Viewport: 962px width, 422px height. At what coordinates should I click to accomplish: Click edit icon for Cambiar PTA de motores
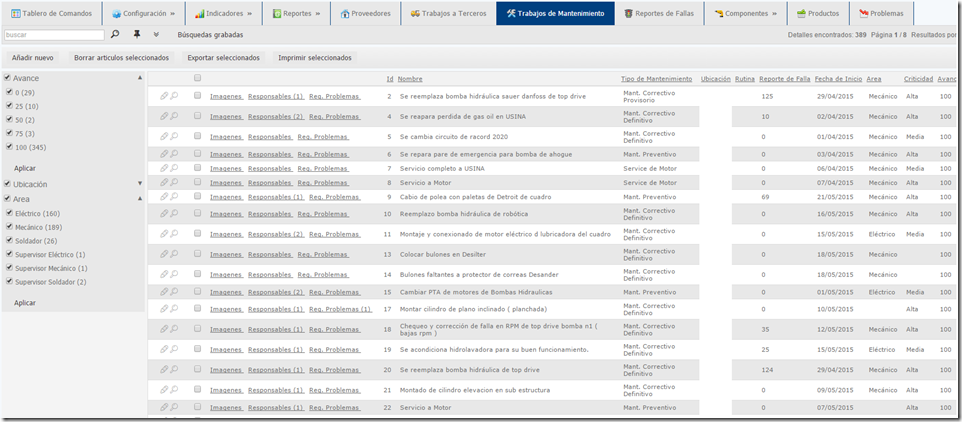click(x=164, y=292)
